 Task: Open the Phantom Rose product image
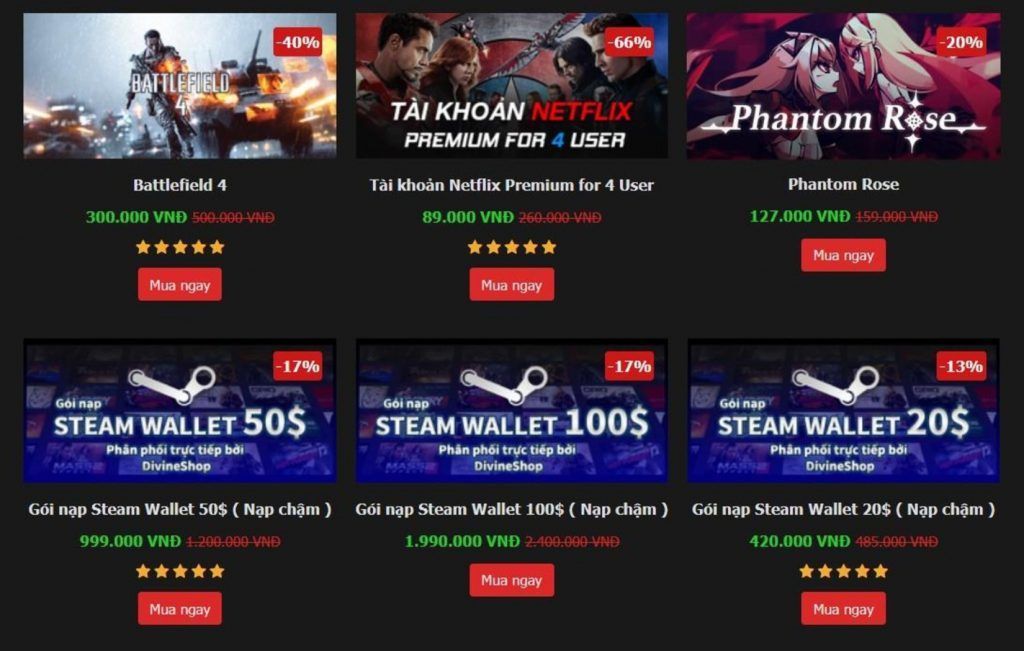(843, 86)
